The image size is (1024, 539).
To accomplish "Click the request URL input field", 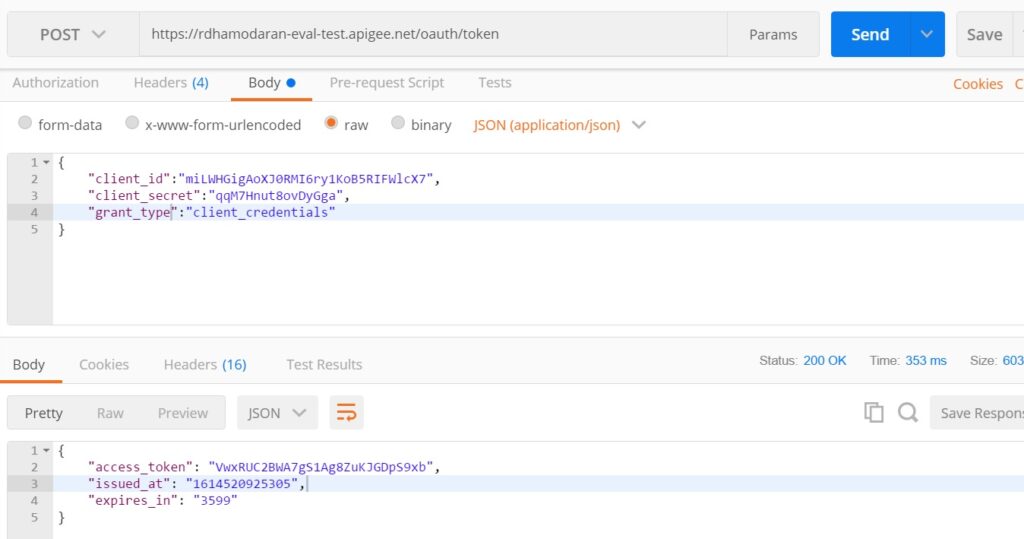I will (432, 34).
